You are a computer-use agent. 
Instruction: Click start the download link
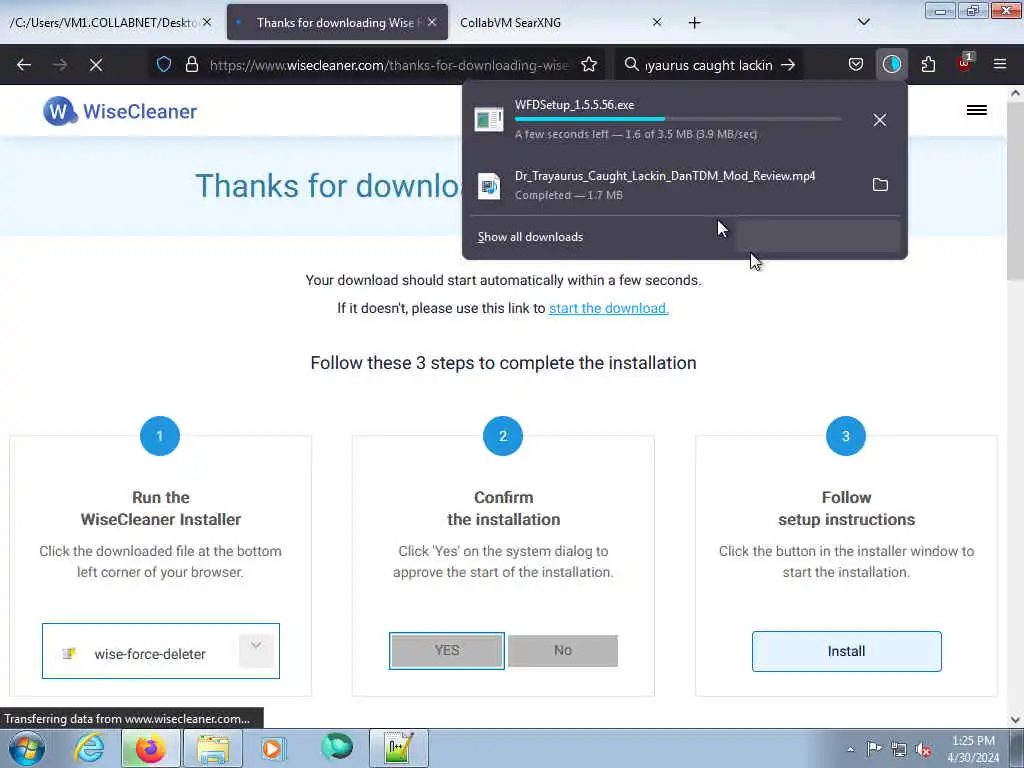(x=609, y=308)
